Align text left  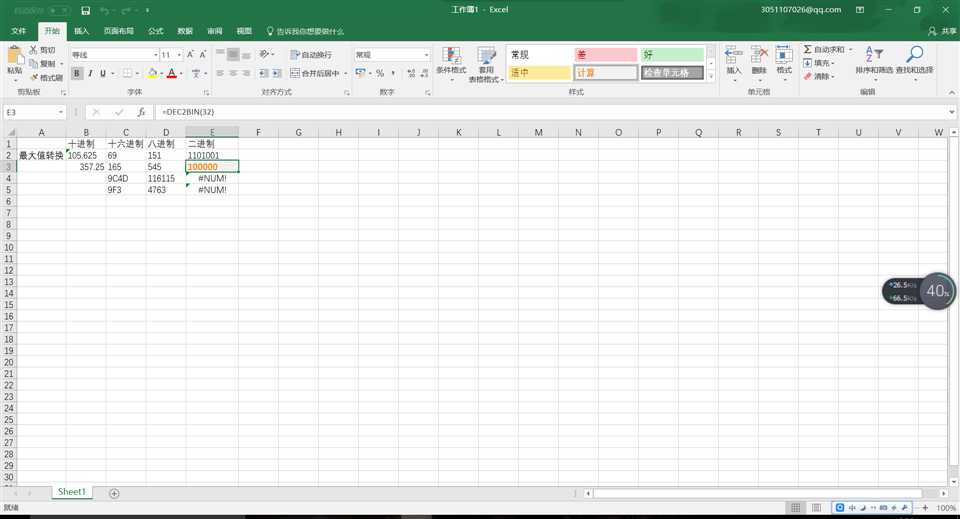pos(220,73)
